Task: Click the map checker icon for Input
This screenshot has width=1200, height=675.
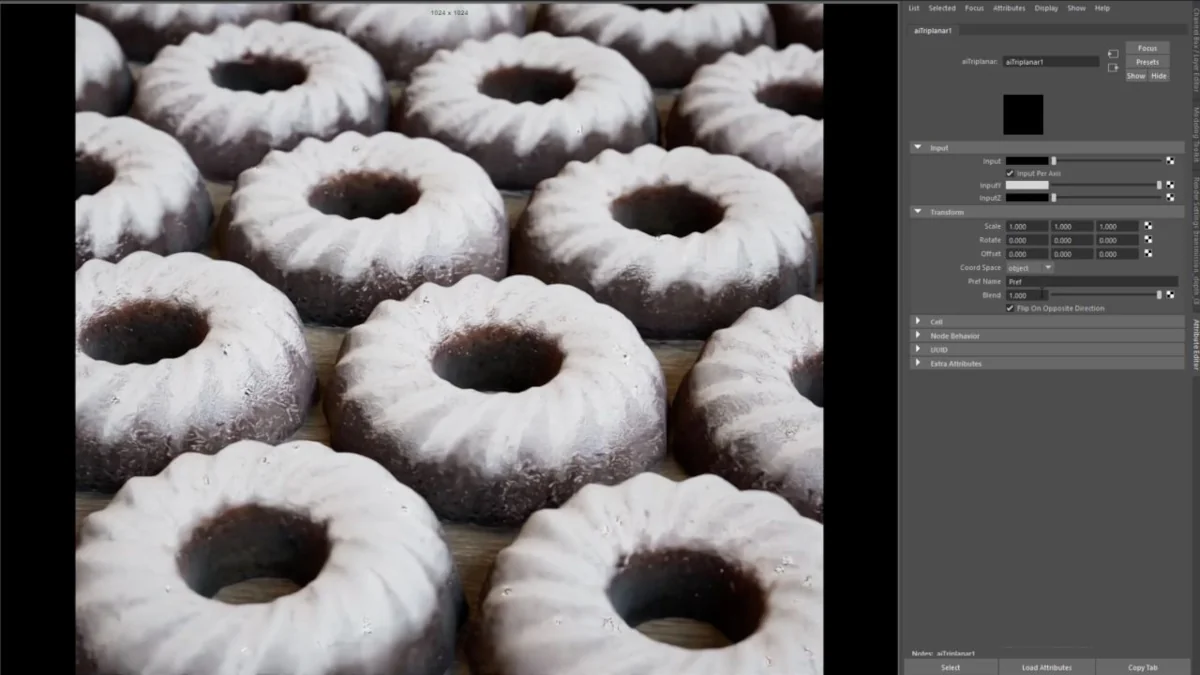Action: [x=1170, y=160]
